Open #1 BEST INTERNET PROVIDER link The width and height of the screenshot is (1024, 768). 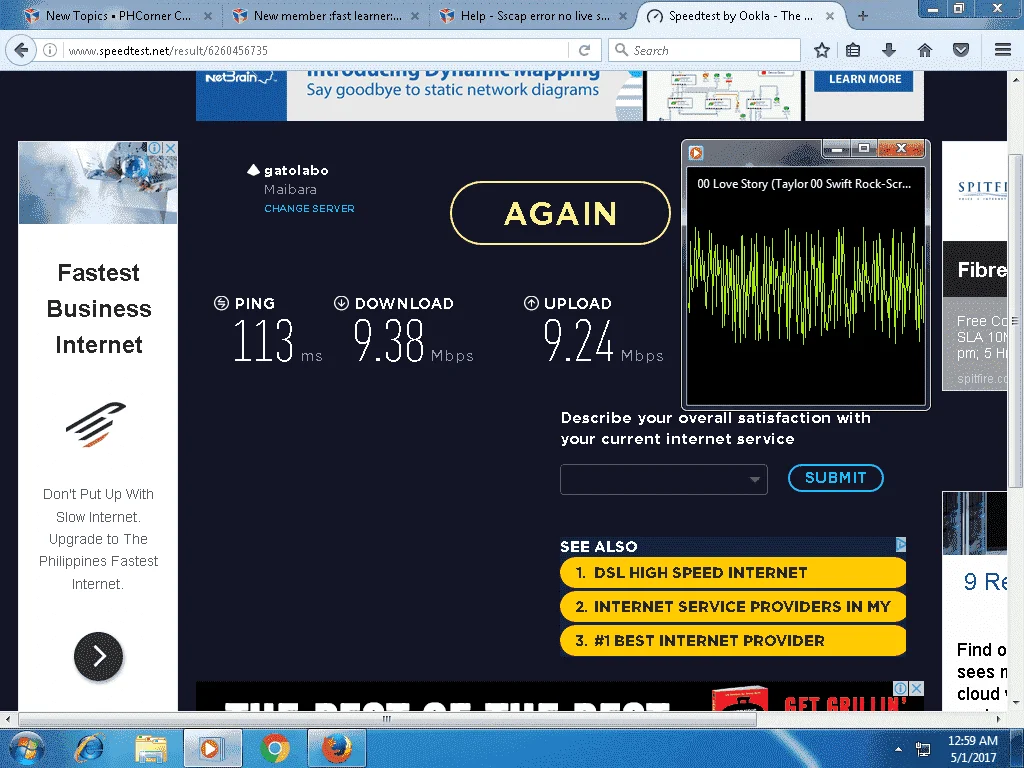point(733,641)
